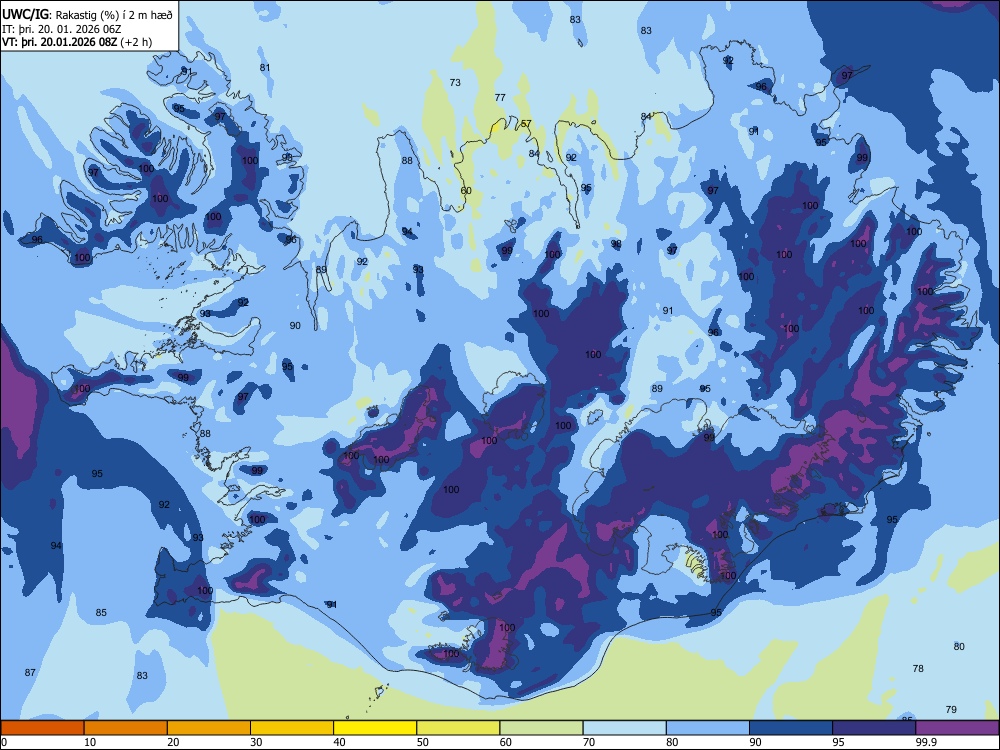The image size is (1000, 750).
Task: Select the bright yellow 40–50 legend swatch
Action: [x=375, y=728]
